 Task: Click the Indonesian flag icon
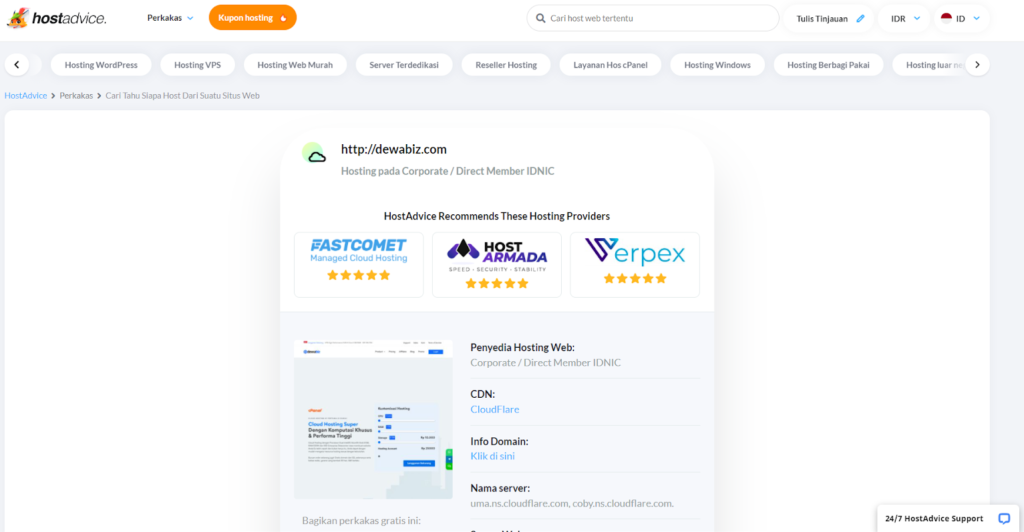point(945,18)
